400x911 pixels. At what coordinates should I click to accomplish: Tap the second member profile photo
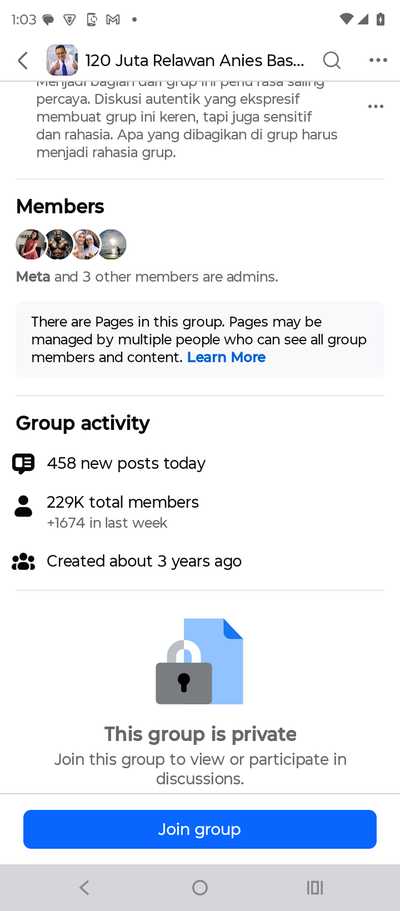pyautogui.click(x=59, y=244)
